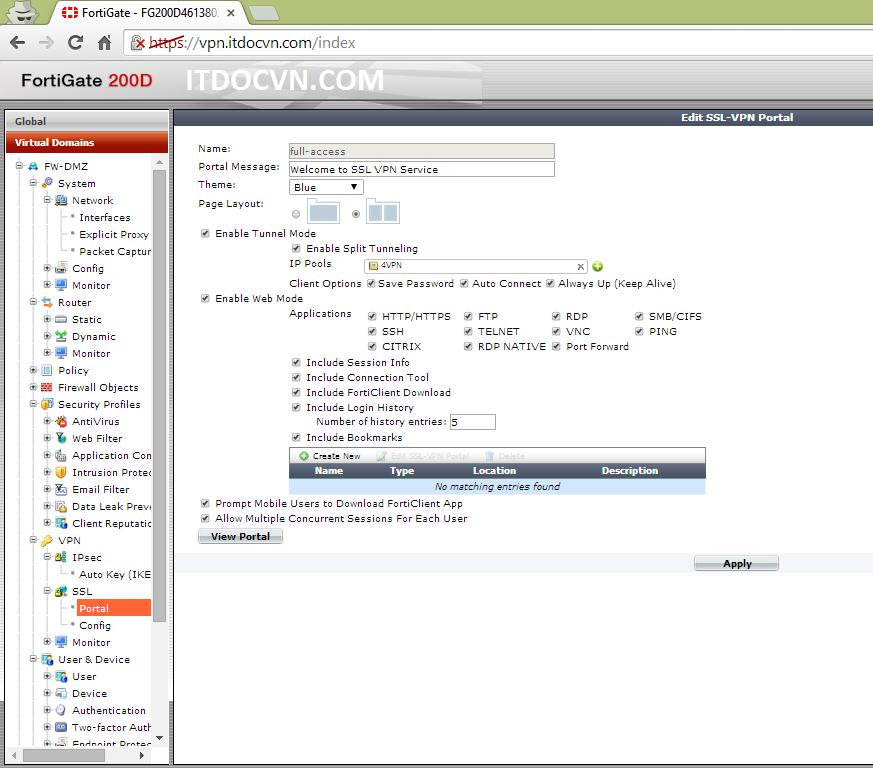The width and height of the screenshot is (873, 768).
Task: Click the Web Filter icon in the tree
Action: coord(62,439)
